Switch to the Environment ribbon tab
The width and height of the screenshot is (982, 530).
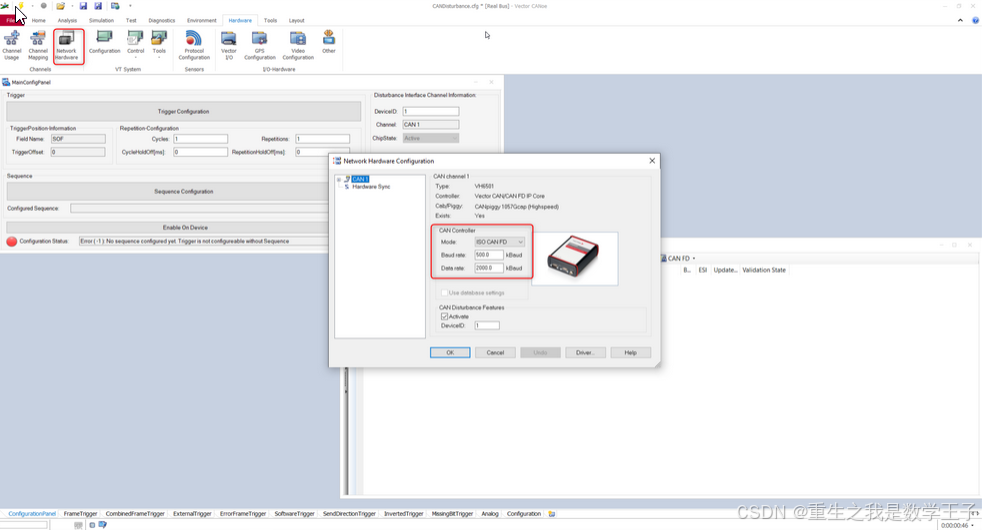pos(202,21)
